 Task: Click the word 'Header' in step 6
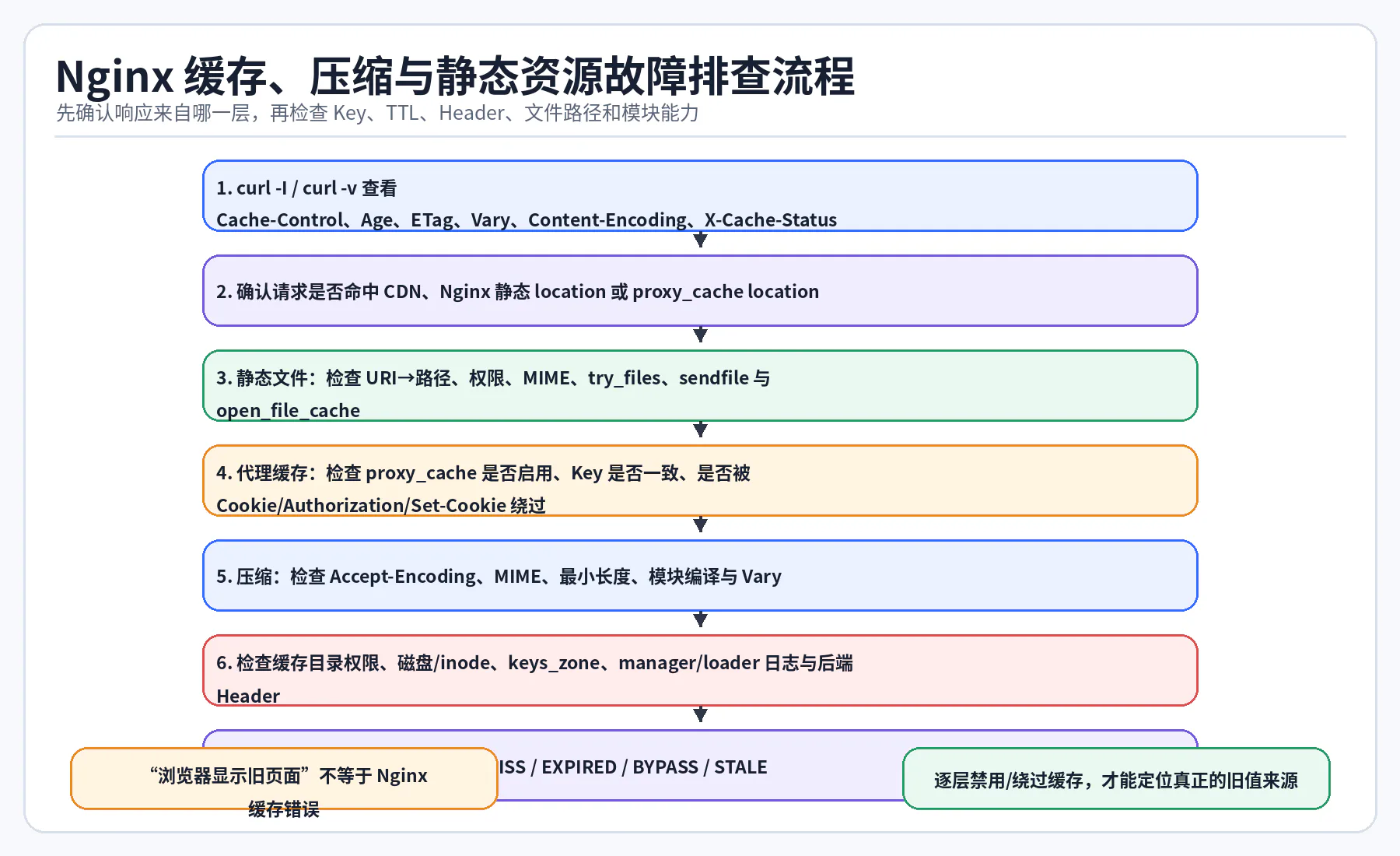248,696
